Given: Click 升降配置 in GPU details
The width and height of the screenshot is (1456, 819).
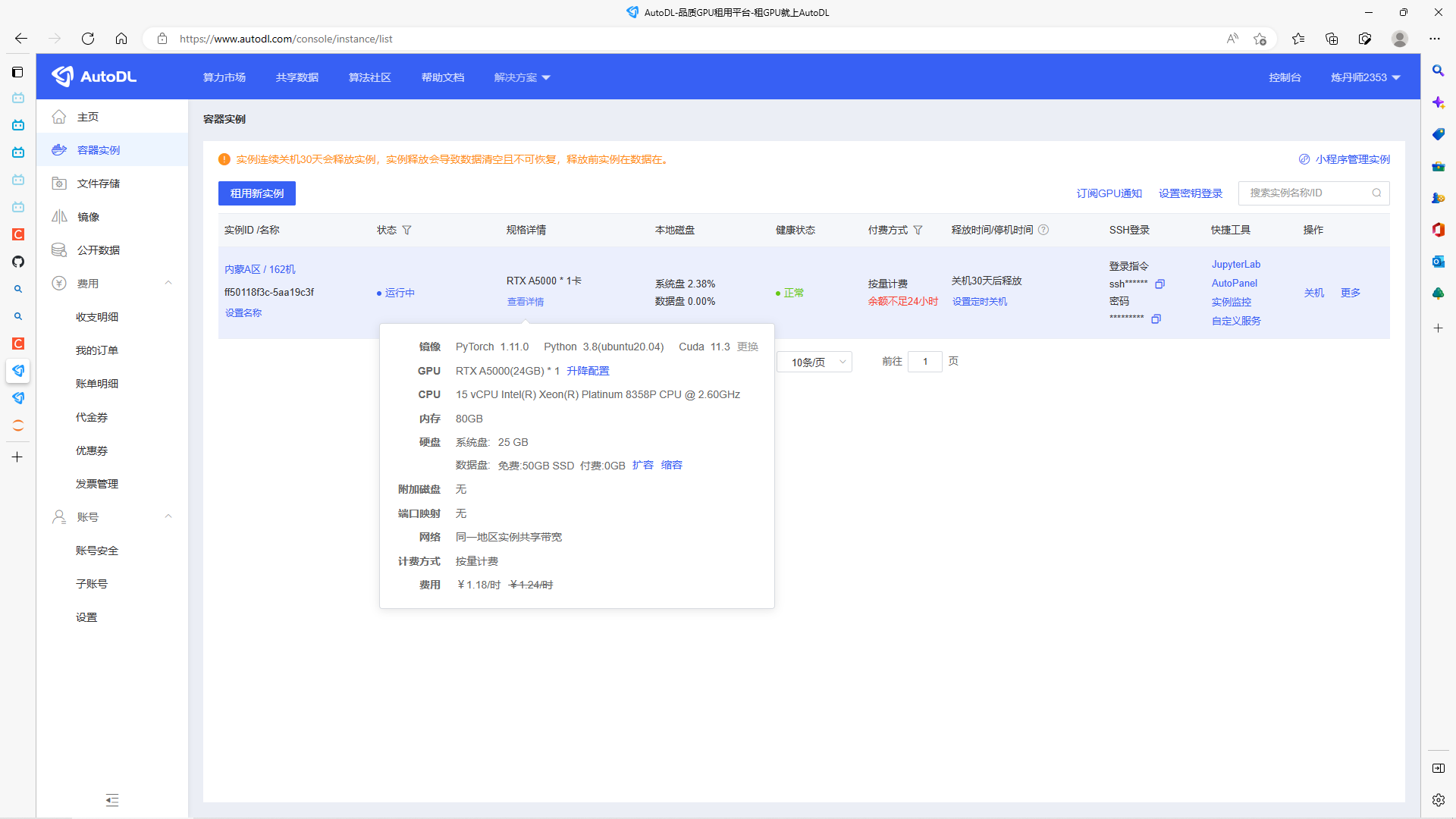Looking at the screenshot, I should coord(588,371).
